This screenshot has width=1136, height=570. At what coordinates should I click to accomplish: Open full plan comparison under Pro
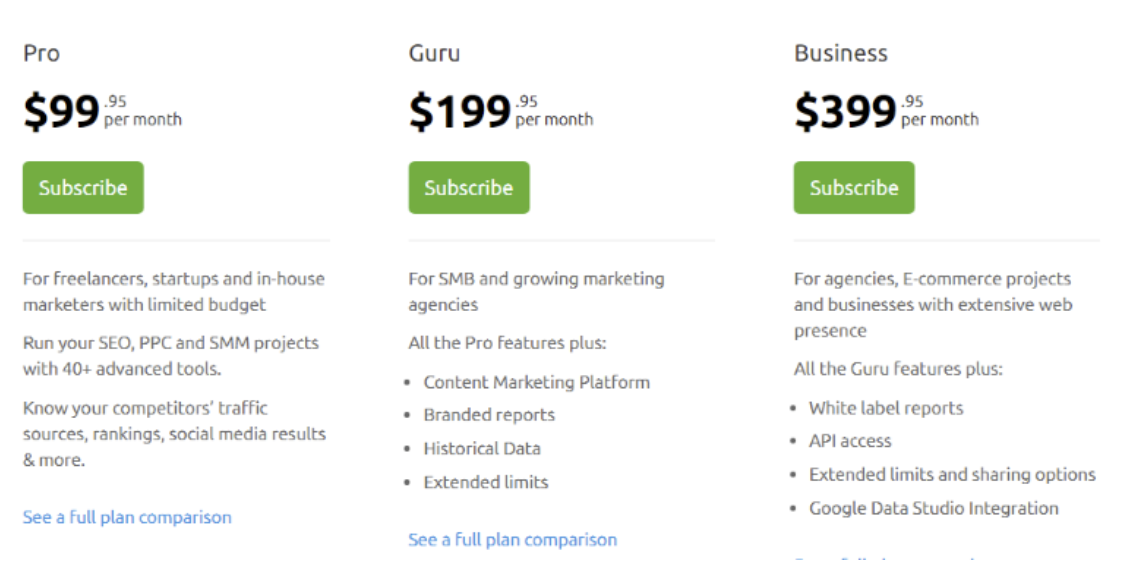pos(128,517)
